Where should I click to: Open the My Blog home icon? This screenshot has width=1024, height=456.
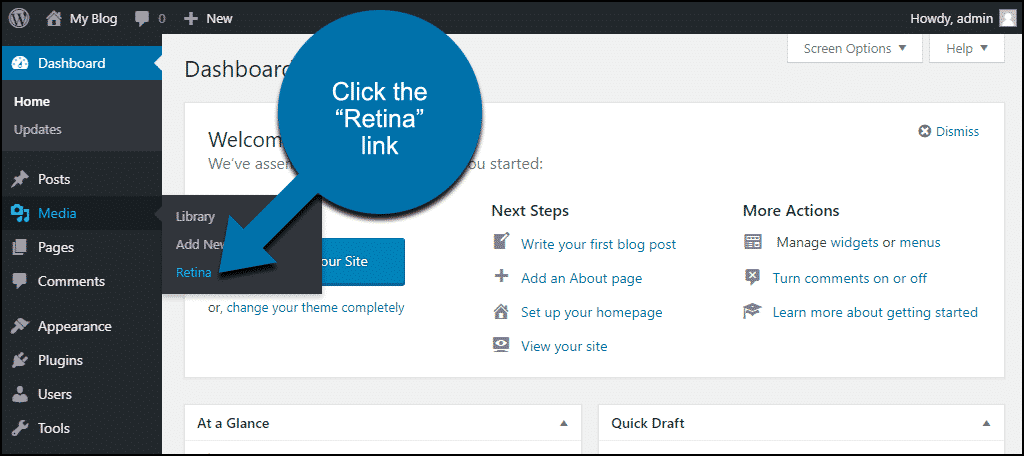point(55,19)
